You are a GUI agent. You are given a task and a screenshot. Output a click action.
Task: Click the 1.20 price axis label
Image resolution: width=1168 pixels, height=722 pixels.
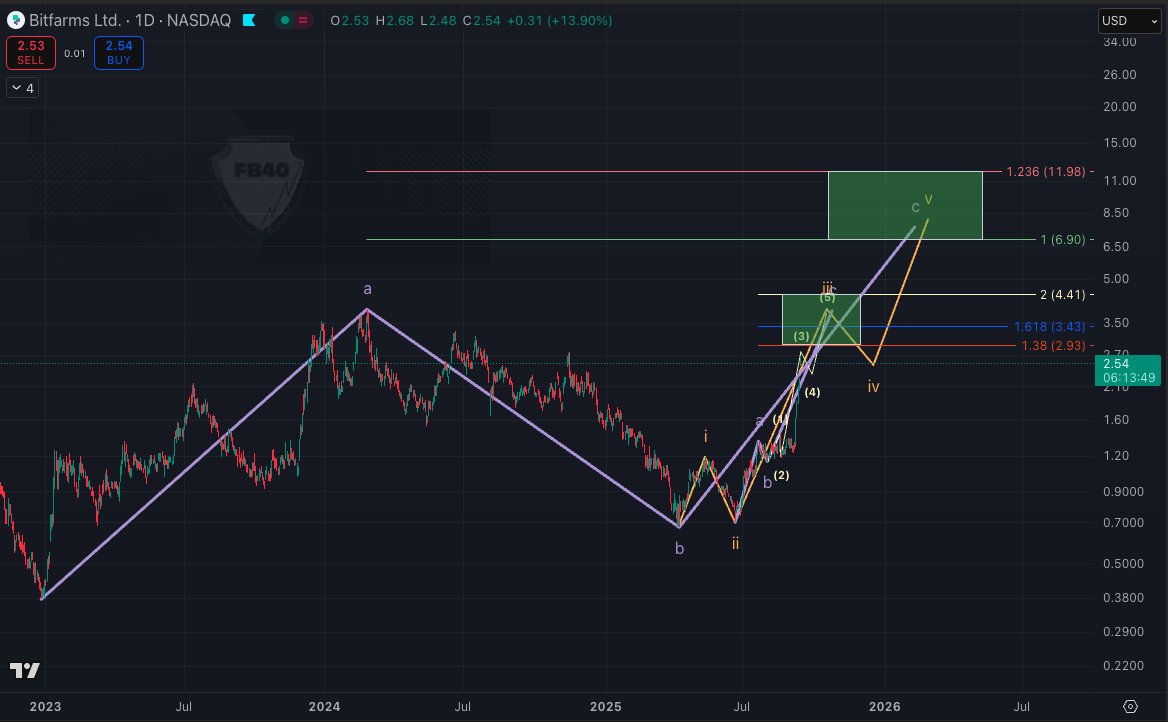click(1116, 455)
